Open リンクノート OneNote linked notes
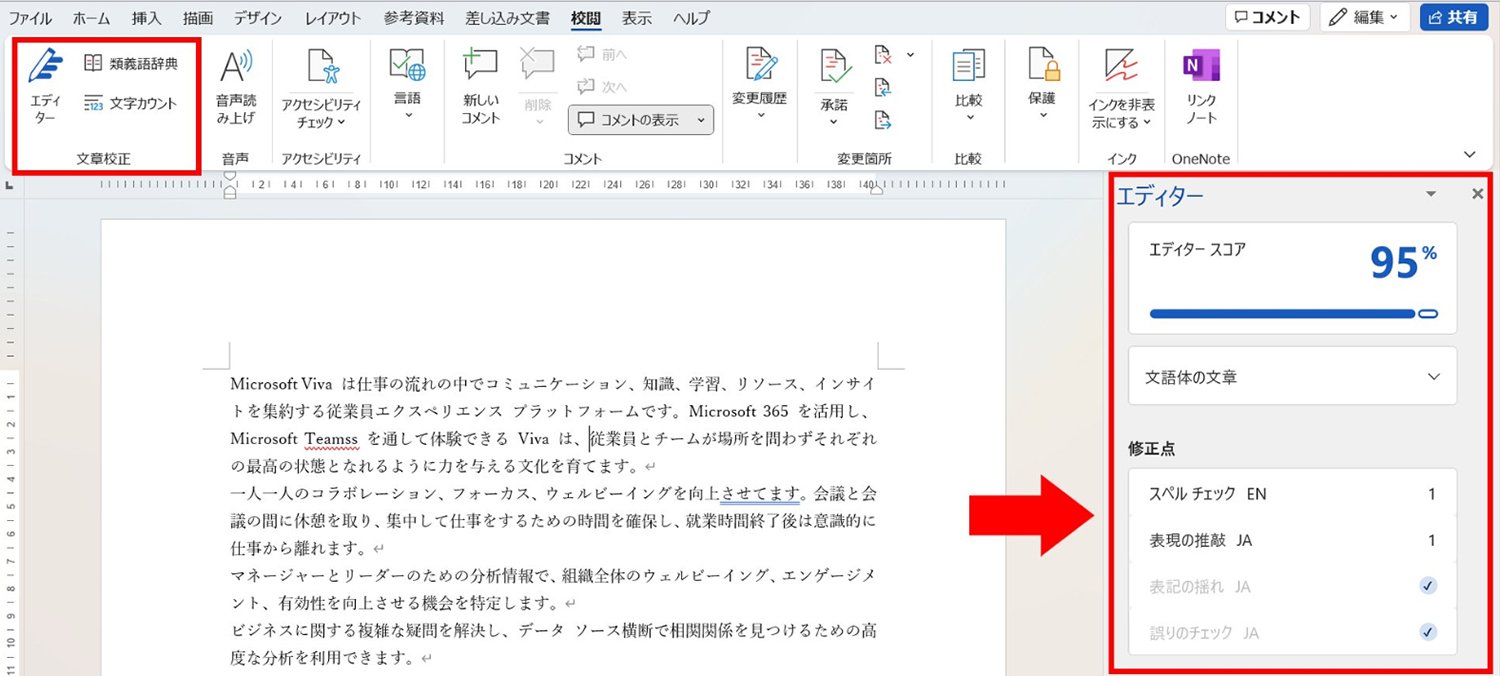This screenshot has width=1500, height=676. 1201,85
